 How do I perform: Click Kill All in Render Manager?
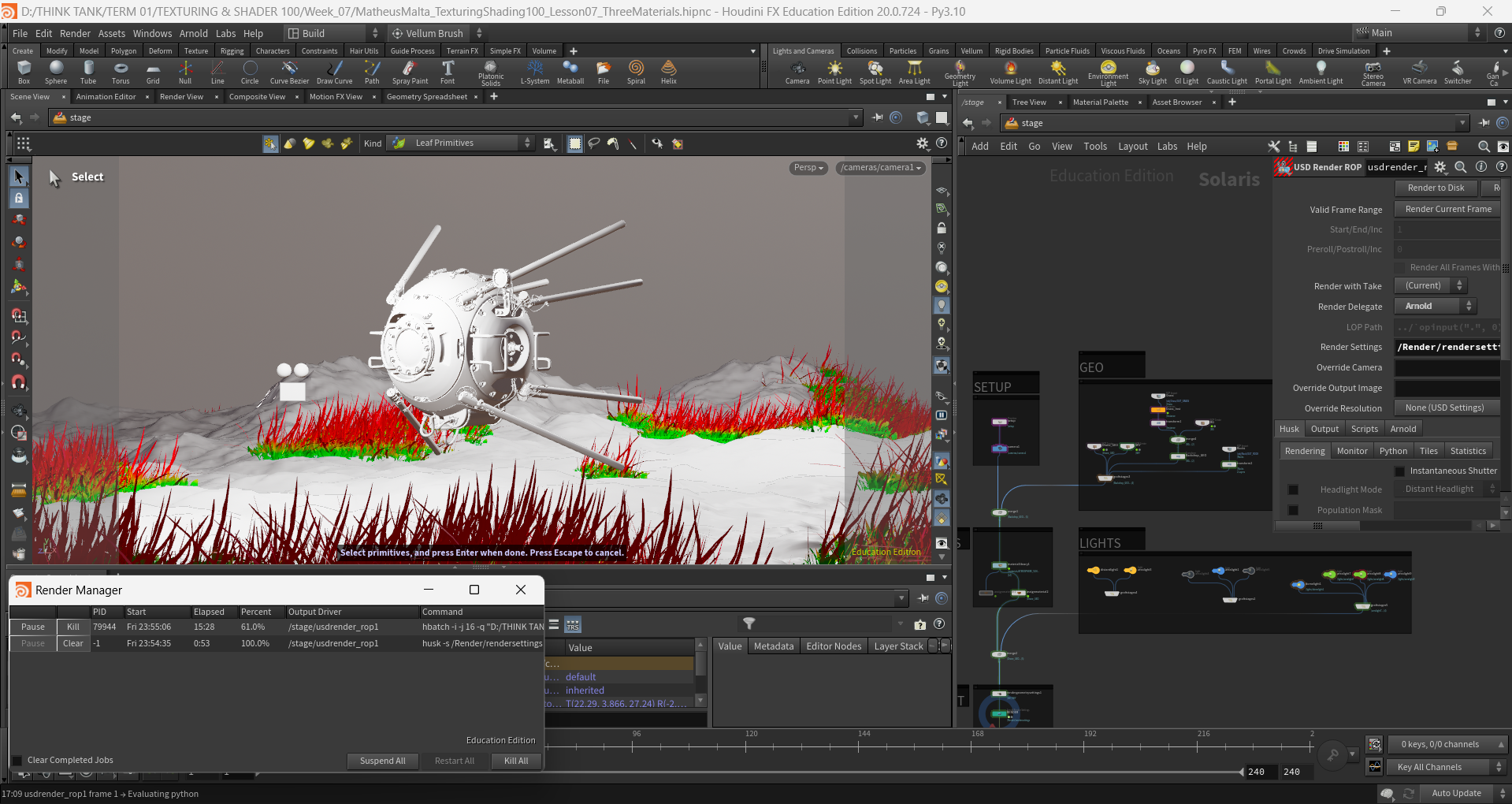tap(516, 761)
